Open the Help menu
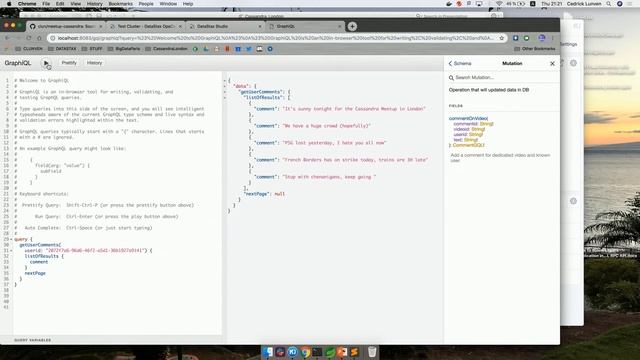Image resolution: width=640 pixels, height=360 pixels. coord(188,4)
